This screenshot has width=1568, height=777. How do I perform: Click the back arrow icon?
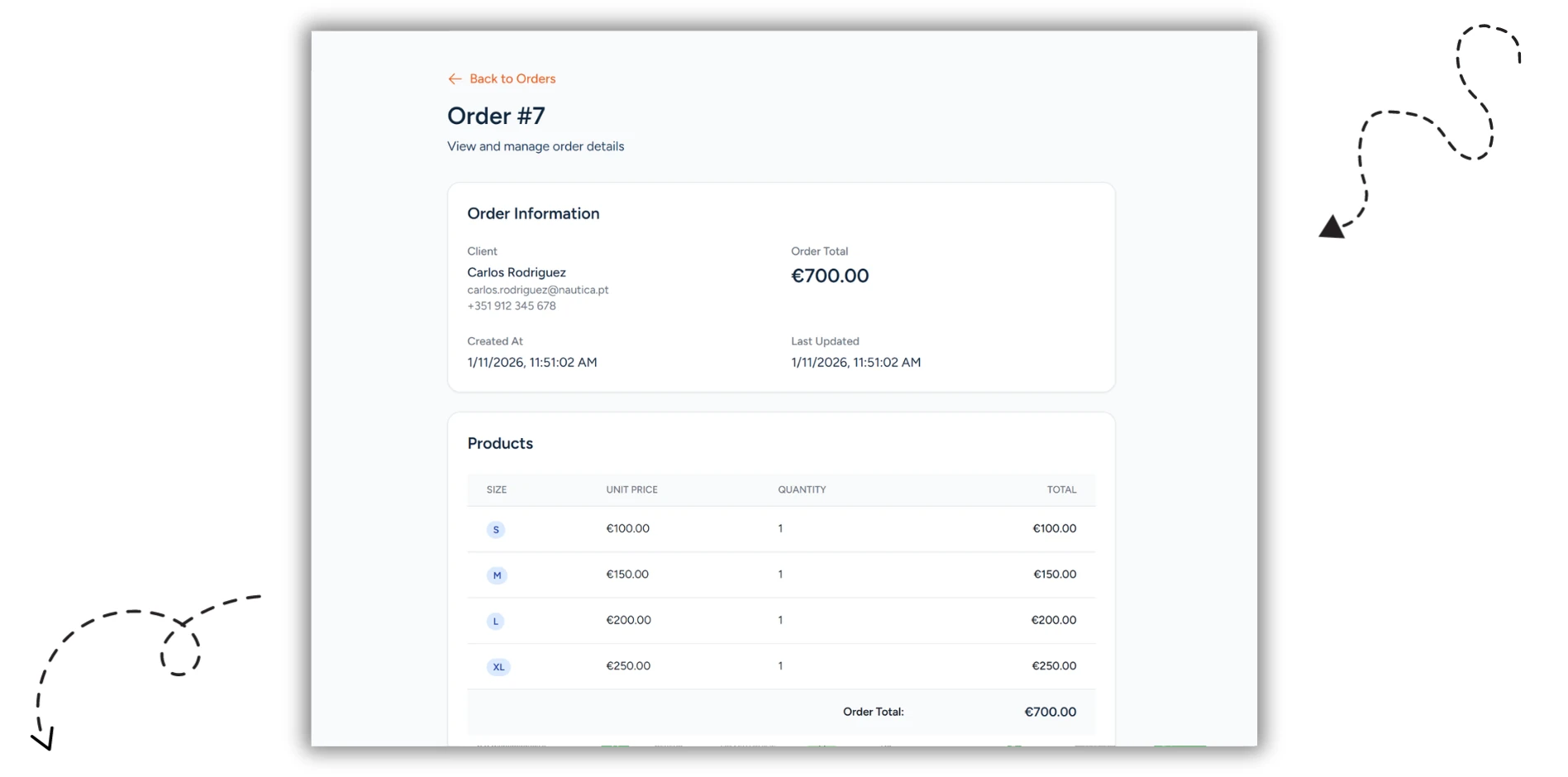click(x=455, y=79)
